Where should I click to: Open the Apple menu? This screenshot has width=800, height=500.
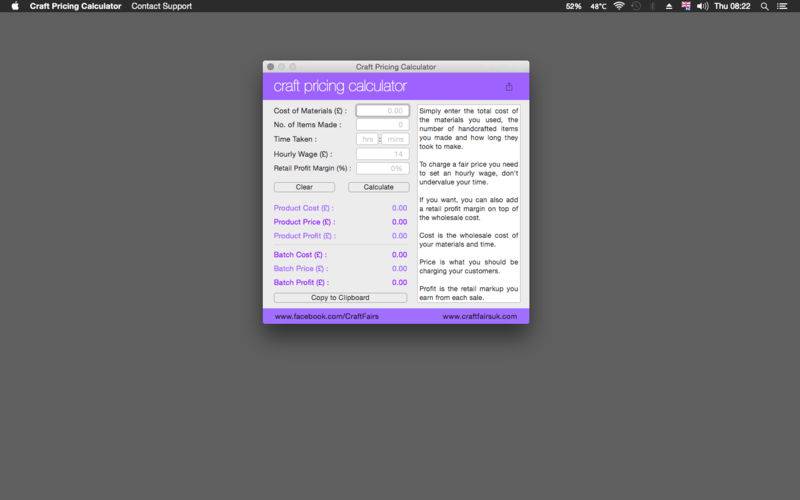coord(14,6)
